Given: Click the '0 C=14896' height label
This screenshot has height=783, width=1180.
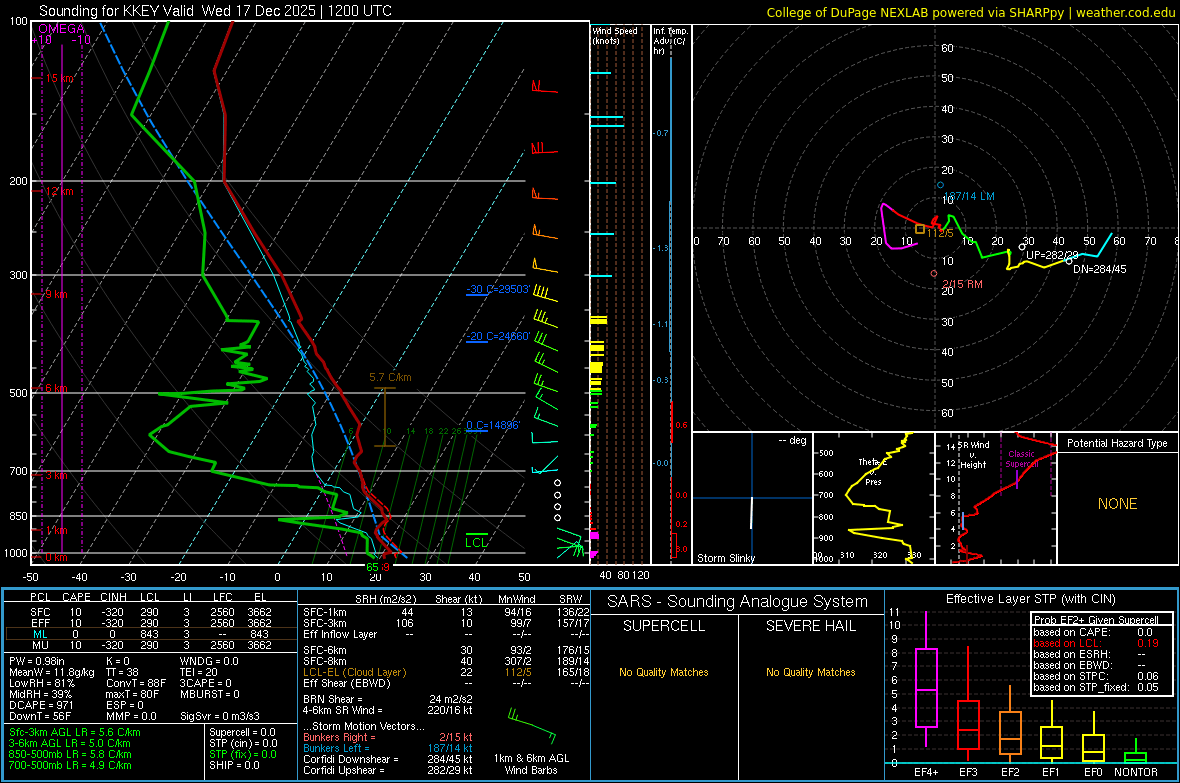Looking at the screenshot, I should [x=493, y=425].
